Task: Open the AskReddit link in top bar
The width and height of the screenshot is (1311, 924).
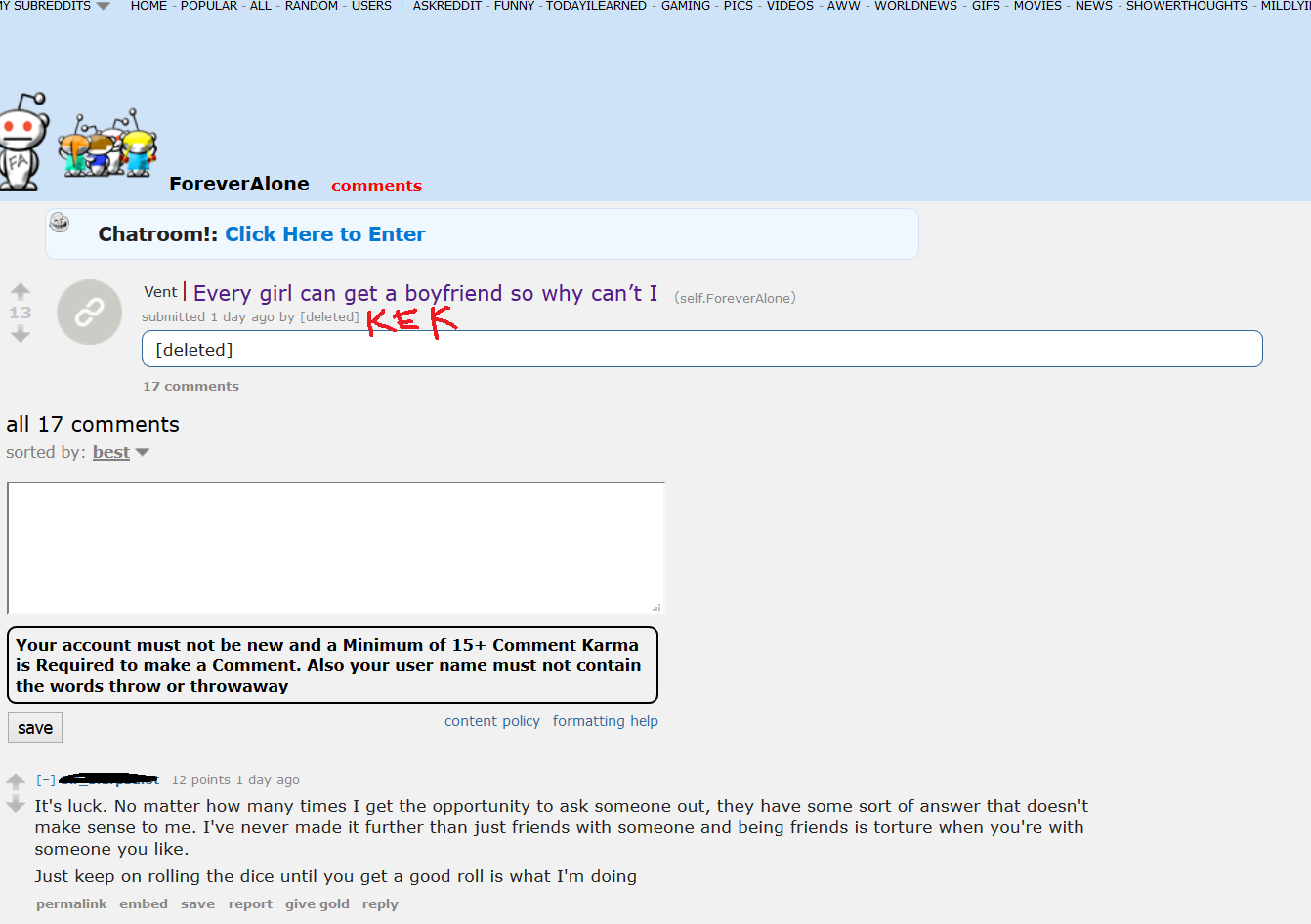Action: click(447, 6)
